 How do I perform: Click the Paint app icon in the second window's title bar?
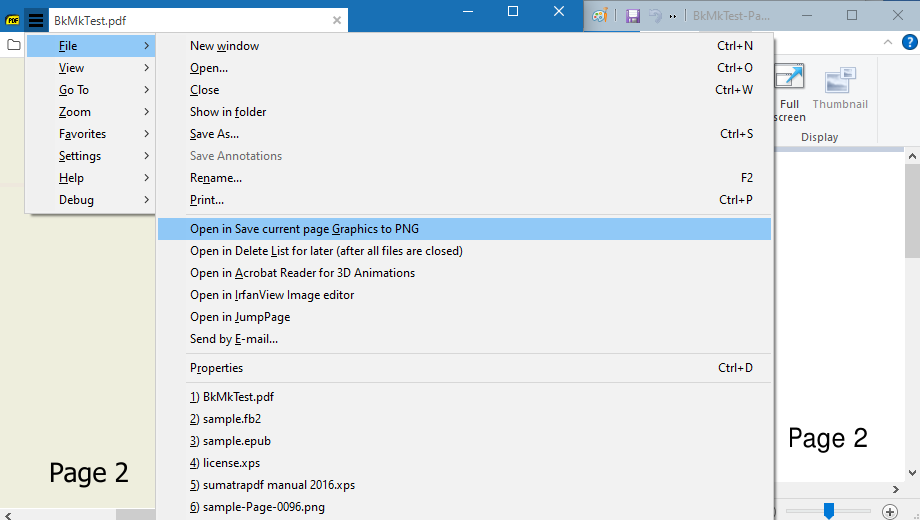click(600, 16)
